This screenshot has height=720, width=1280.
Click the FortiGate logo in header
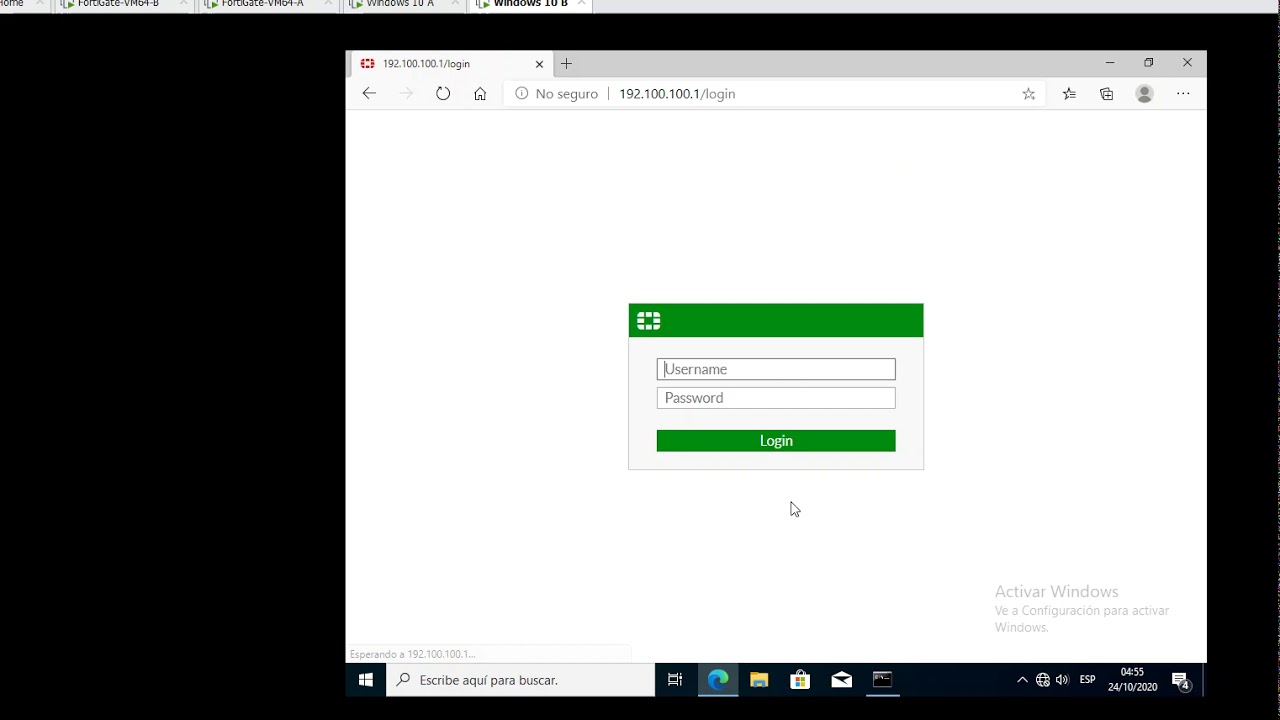(649, 321)
